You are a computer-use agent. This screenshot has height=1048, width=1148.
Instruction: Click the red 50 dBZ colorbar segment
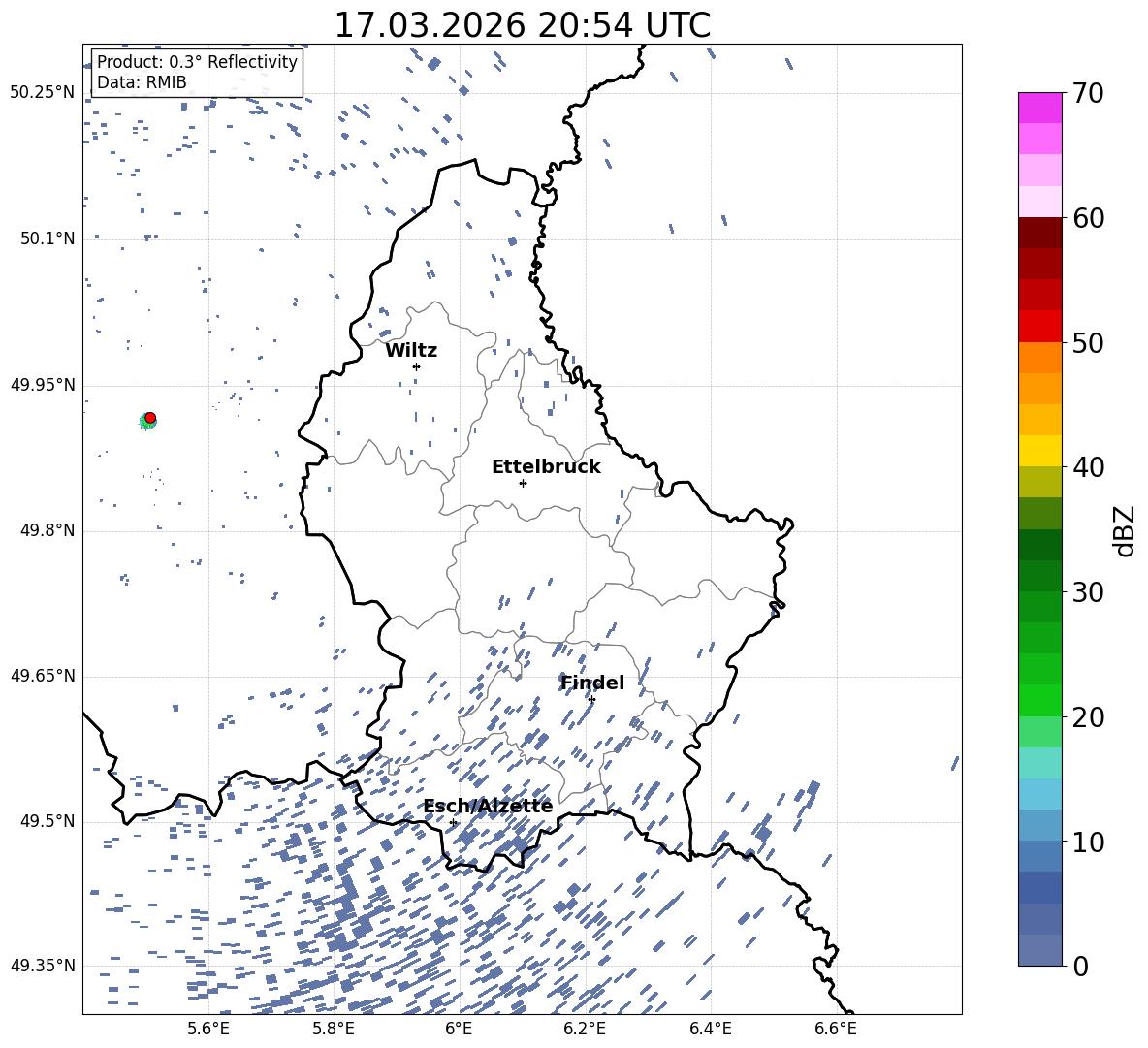pos(1039,327)
